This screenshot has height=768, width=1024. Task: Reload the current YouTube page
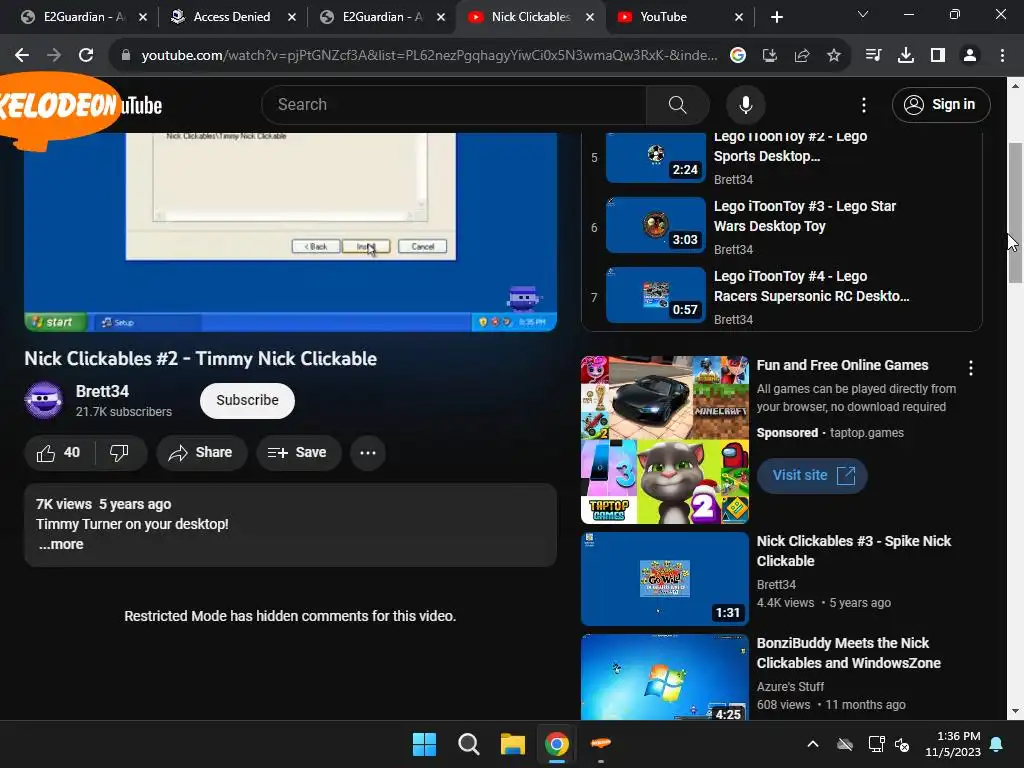86,56
